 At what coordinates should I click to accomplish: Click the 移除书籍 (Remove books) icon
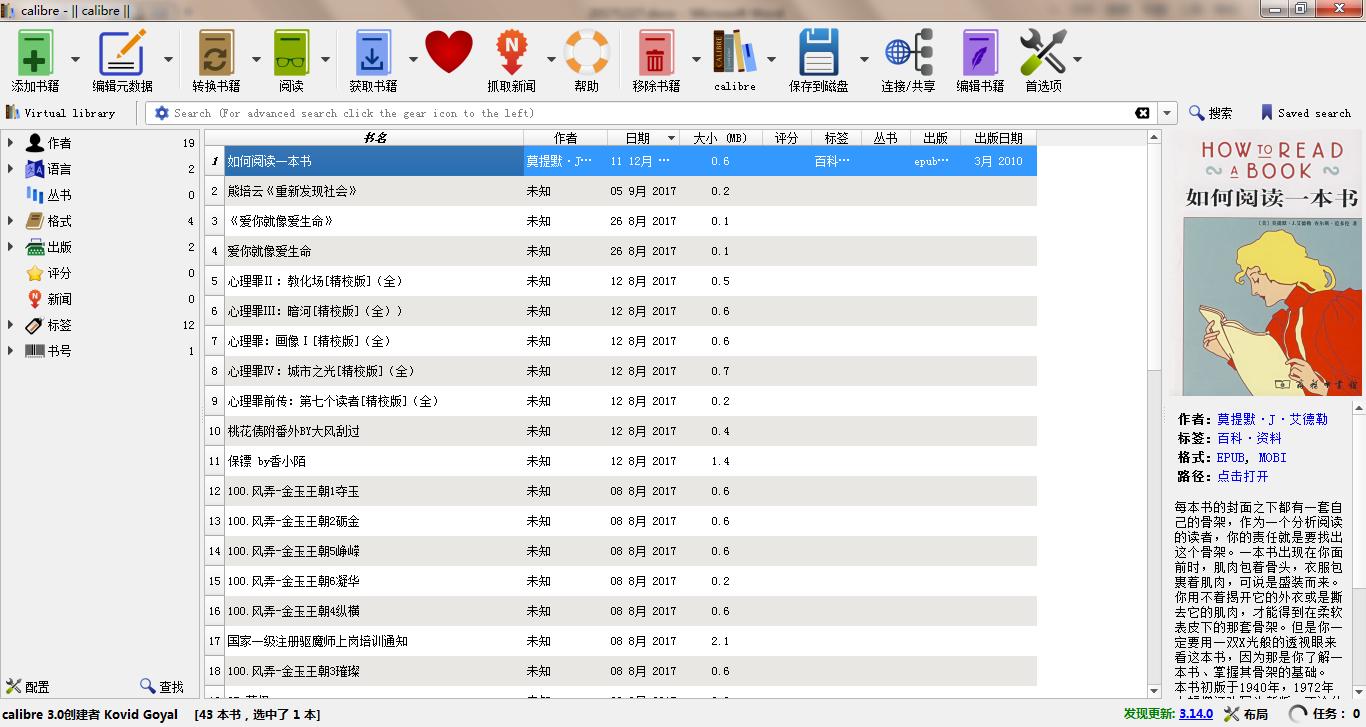[x=655, y=50]
